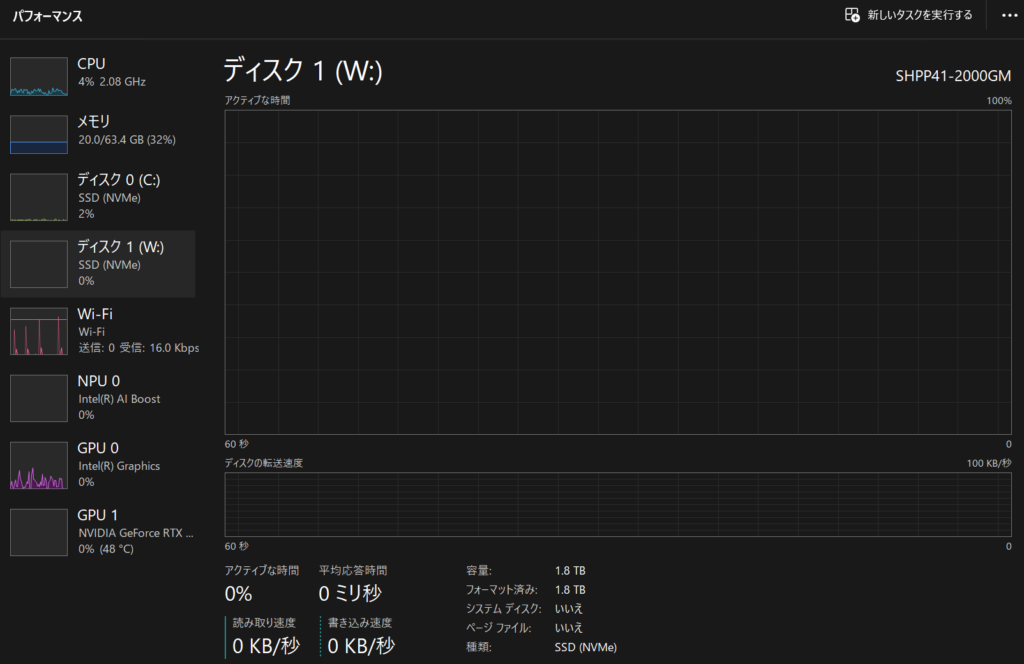Click the SHPP41-2000GM model name
The height and width of the screenshot is (664, 1024).
coord(955,76)
